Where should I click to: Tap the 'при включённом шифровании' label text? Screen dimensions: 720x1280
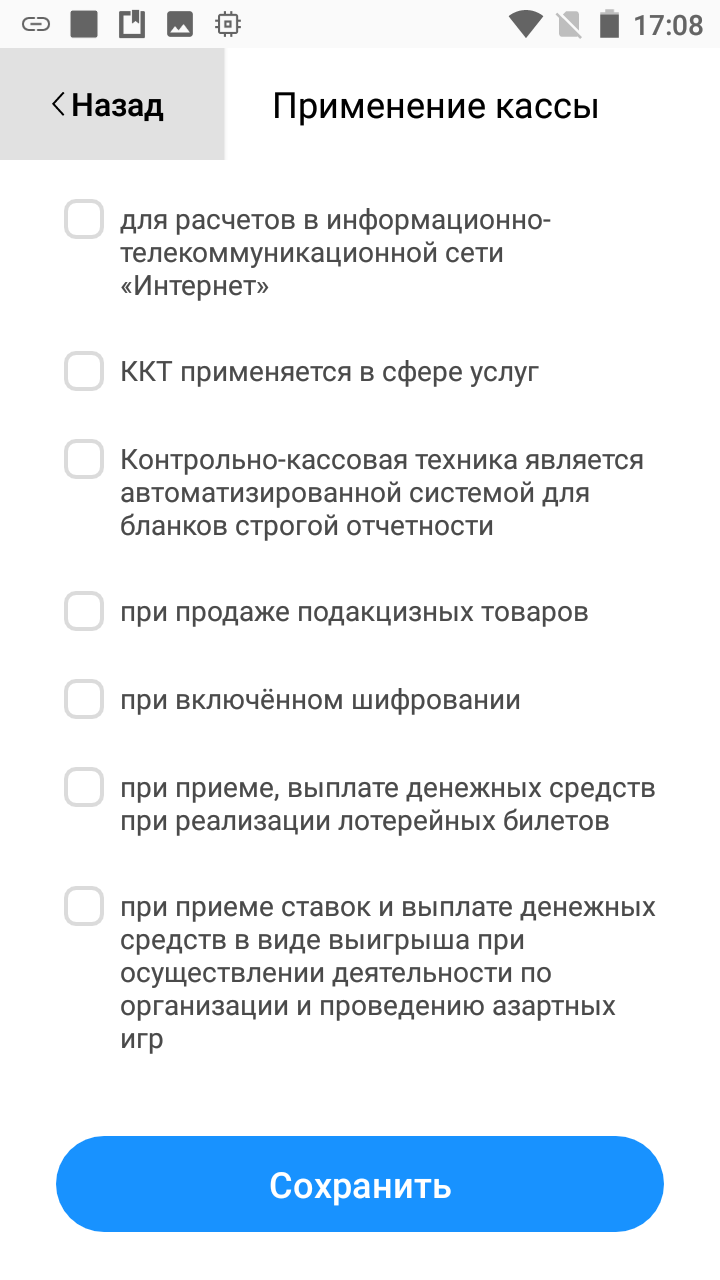pos(320,700)
